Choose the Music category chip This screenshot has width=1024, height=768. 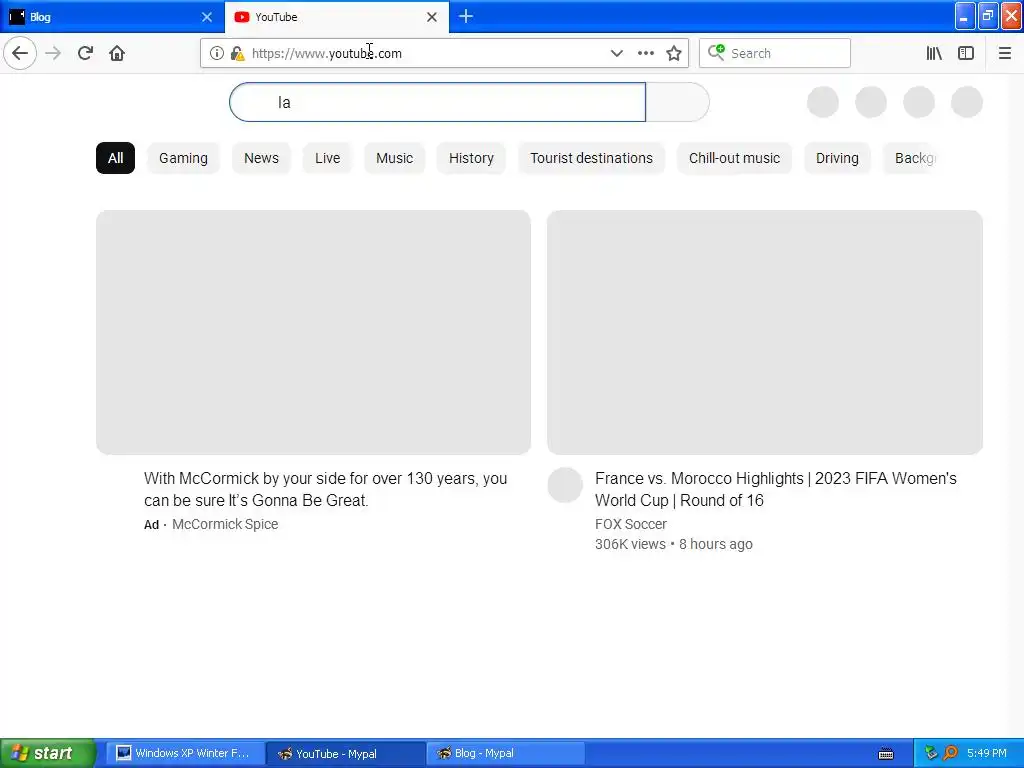(394, 158)
